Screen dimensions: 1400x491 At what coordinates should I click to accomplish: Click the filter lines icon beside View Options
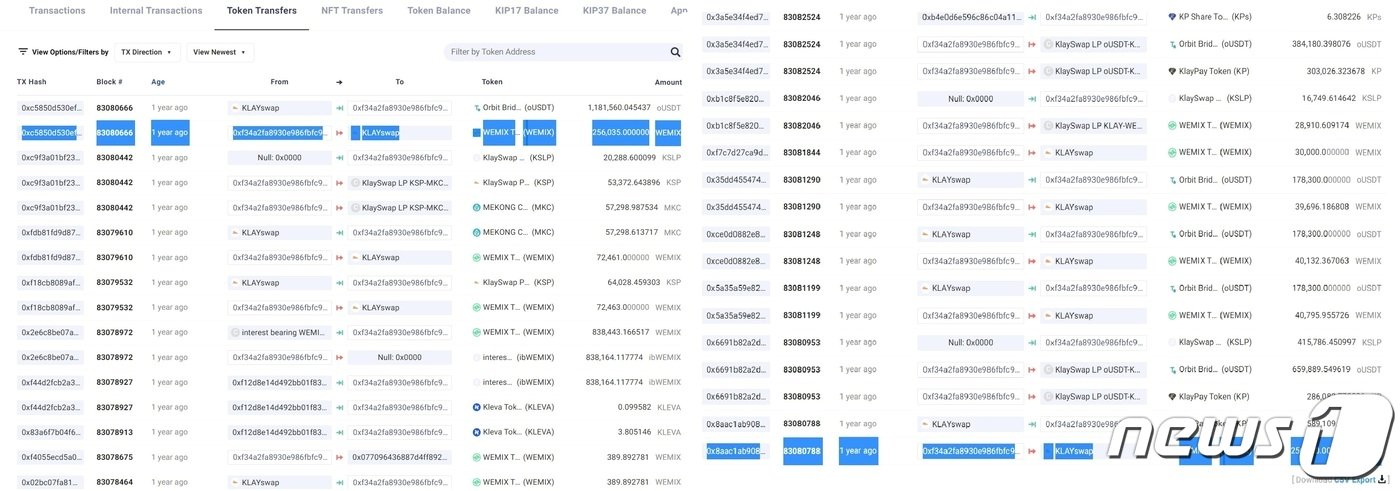pyautogui.click(x=23, y=52)
